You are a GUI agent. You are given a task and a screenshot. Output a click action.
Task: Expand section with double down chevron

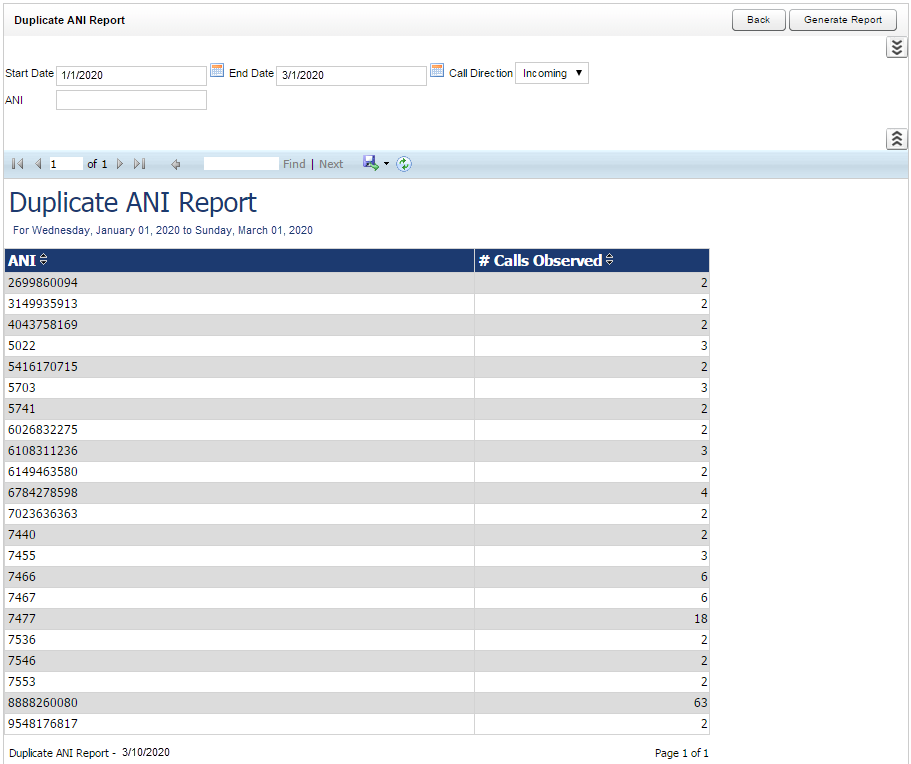[897, 48]
